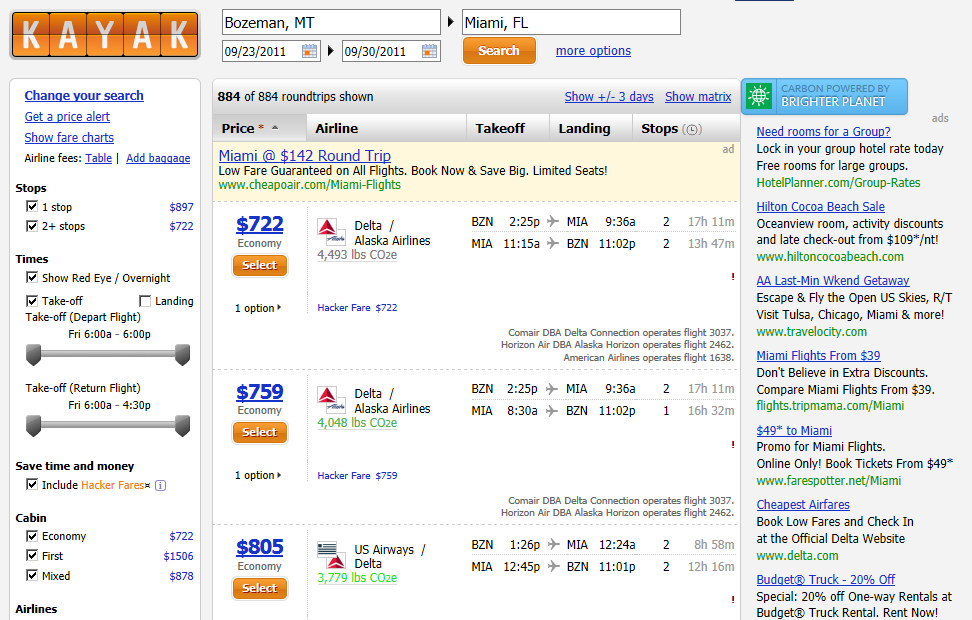This screenshot has width=972, height=620.
Task: Click the KAYAK logo
Action: tap(105, 35)
